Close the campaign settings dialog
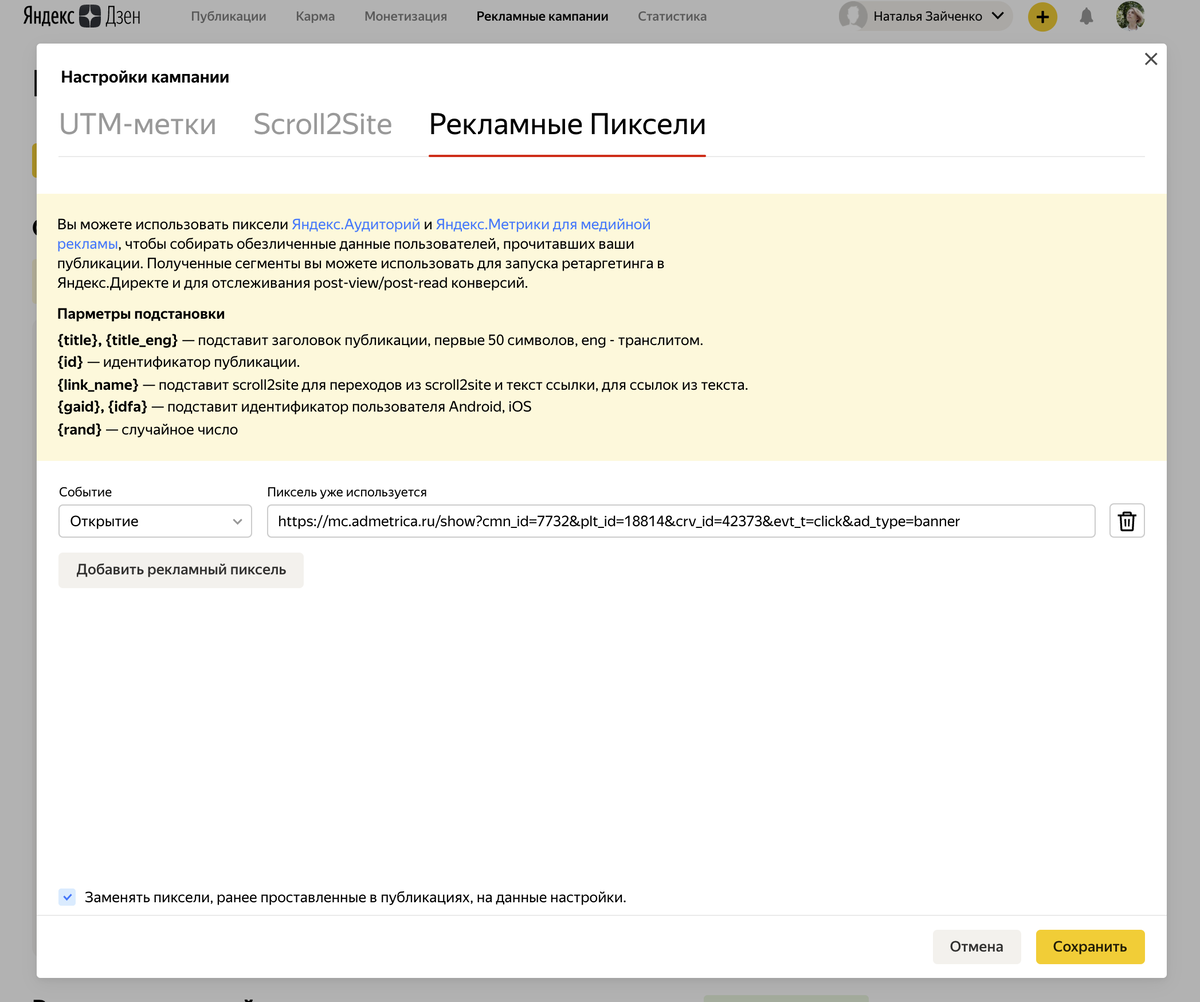This screenshot has width=1200, height=1002. coord(1151,59)
